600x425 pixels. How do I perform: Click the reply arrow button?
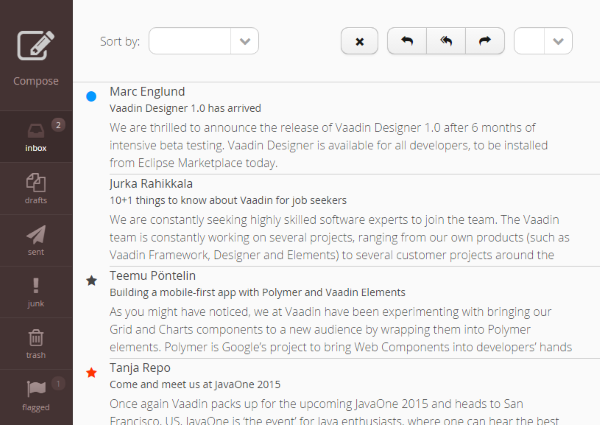click(407, 41)
